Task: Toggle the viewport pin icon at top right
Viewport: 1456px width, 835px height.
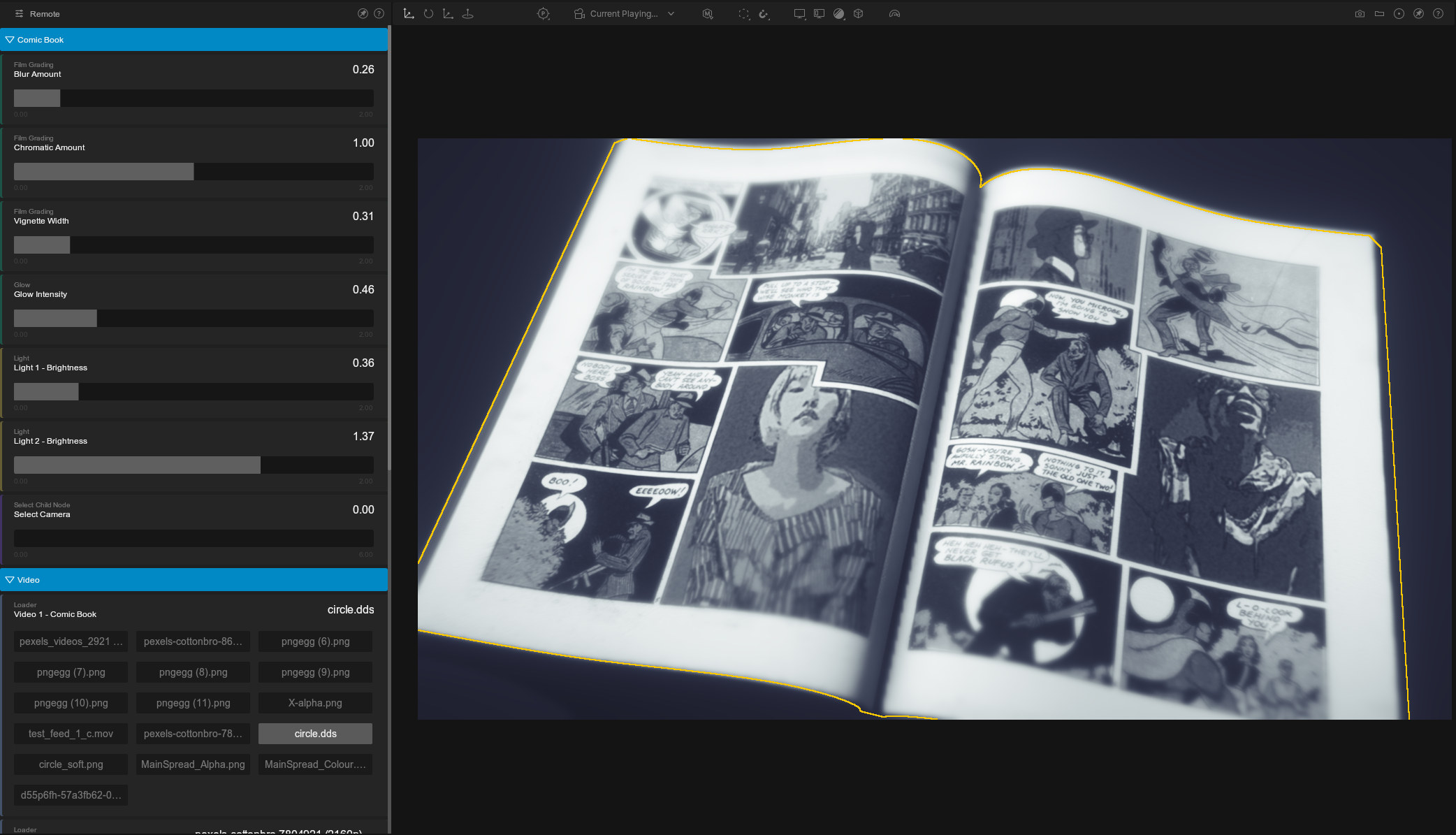Action: [1418, 13]
